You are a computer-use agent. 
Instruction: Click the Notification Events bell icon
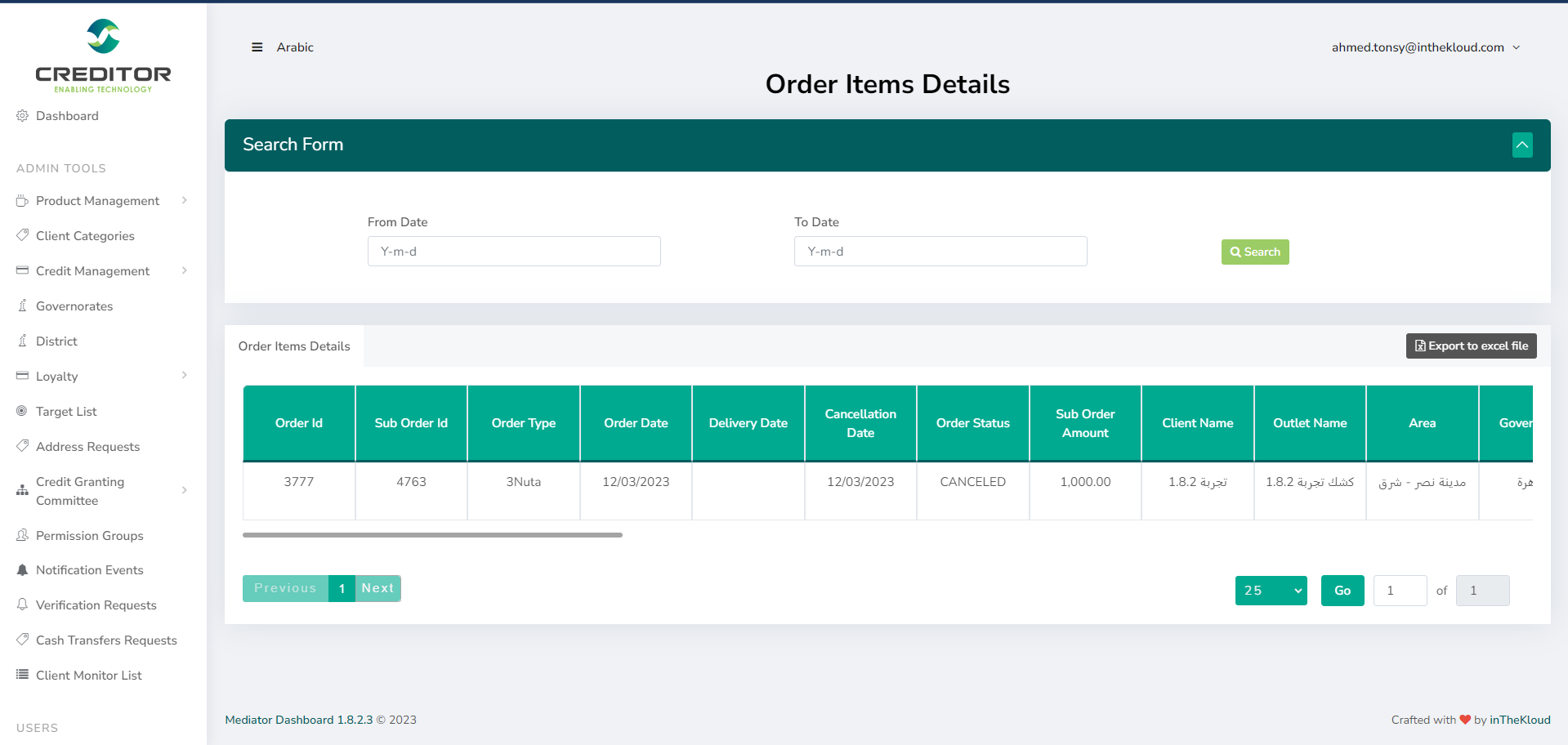tap(22, 570)
